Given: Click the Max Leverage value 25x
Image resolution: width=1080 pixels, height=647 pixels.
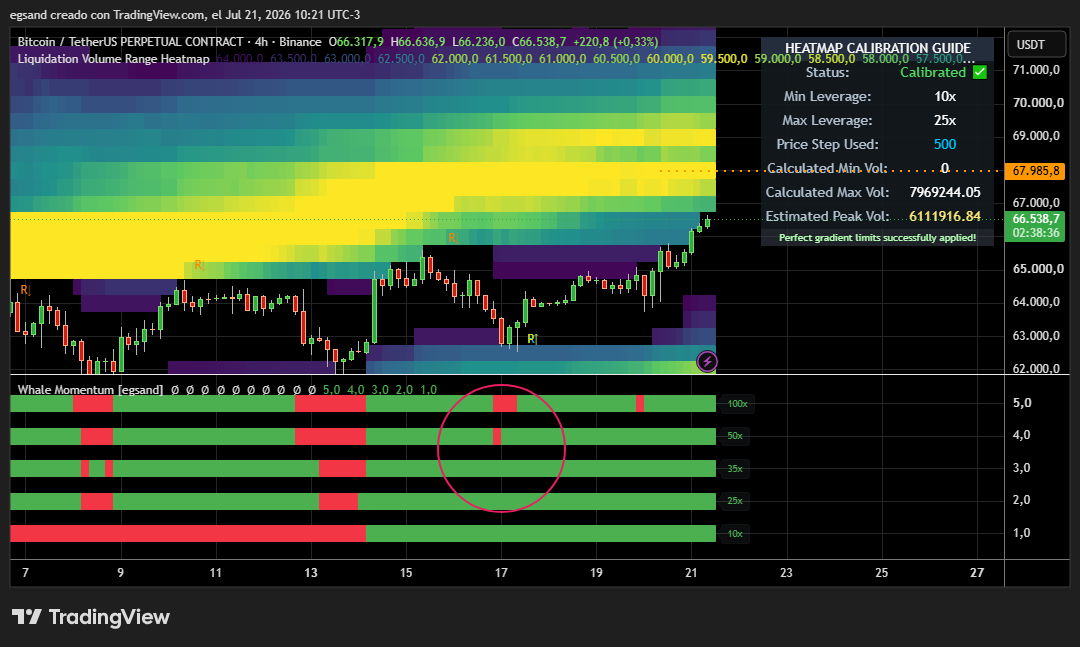Looking at the screenshot, I should coord(944,121).
